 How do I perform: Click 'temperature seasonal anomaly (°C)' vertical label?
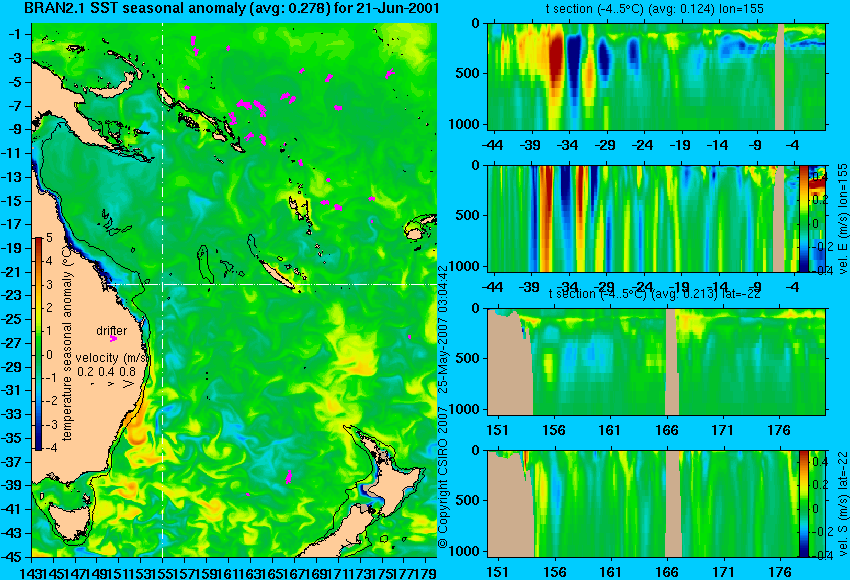pyautogui.click(x=67, y=343)
